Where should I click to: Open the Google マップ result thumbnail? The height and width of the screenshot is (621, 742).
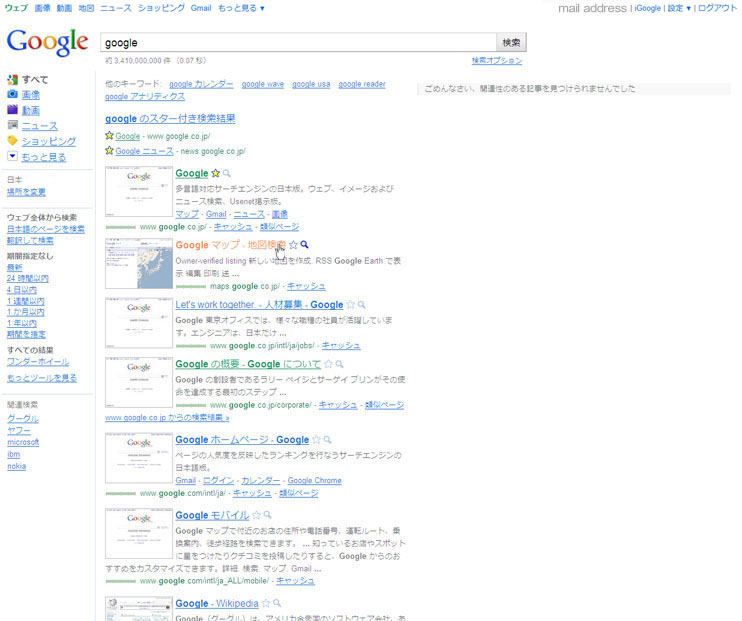click(x=139, y=263)
